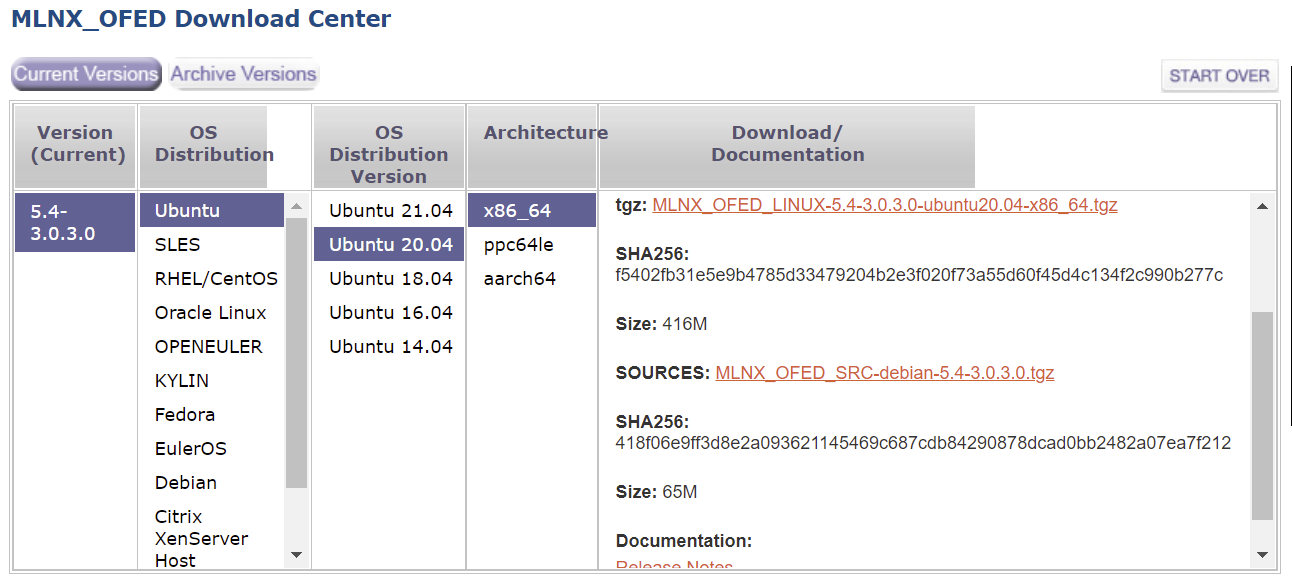Viewport: 1292px width, 585px height.
Task: Select Ubuntu 21.04 version
Action: [x=389, y=211]
